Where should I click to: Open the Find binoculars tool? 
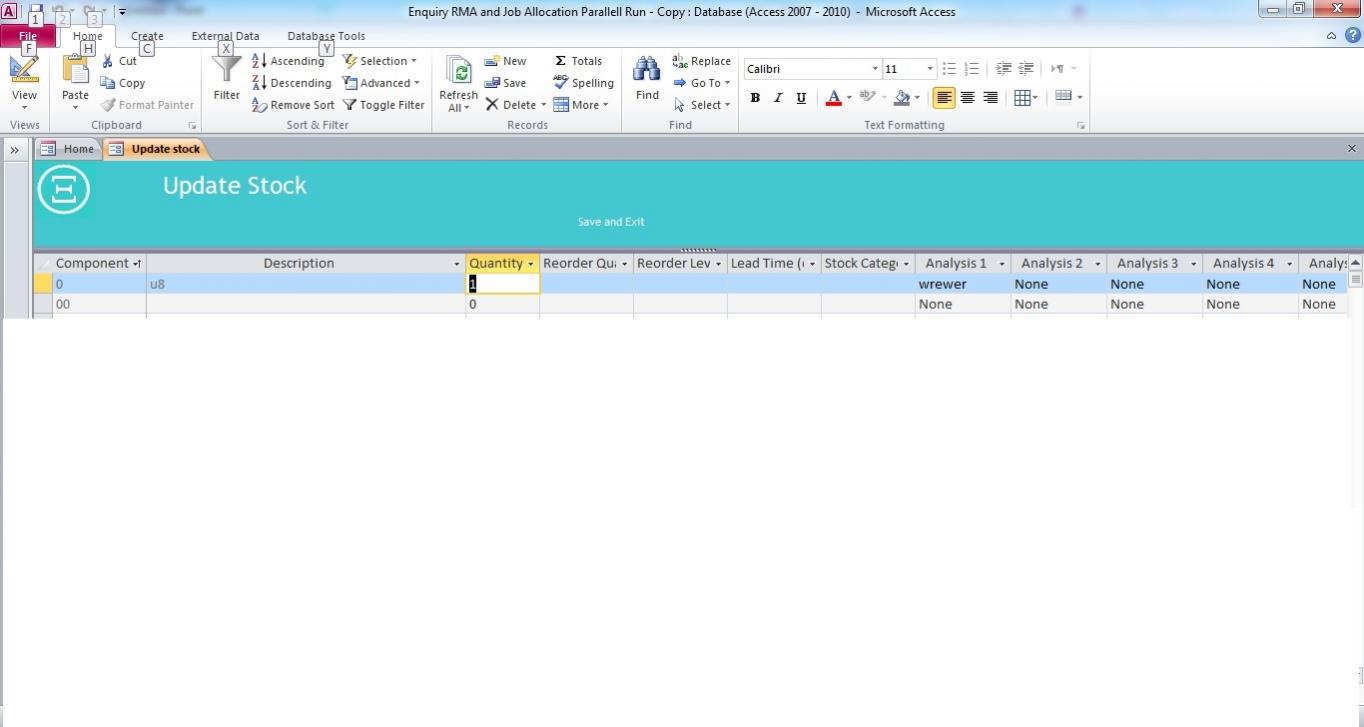pyautogui.click(x=647, y=79)
